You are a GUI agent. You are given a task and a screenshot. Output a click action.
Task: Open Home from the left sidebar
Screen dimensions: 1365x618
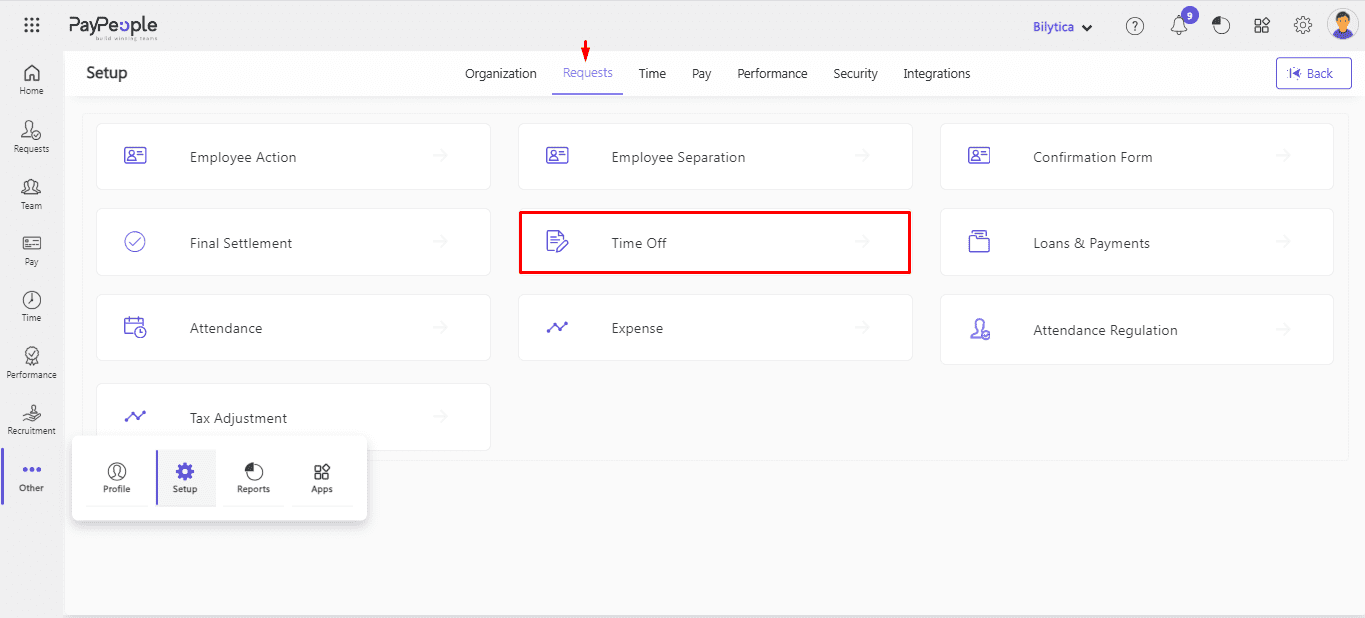click(32, 80)
